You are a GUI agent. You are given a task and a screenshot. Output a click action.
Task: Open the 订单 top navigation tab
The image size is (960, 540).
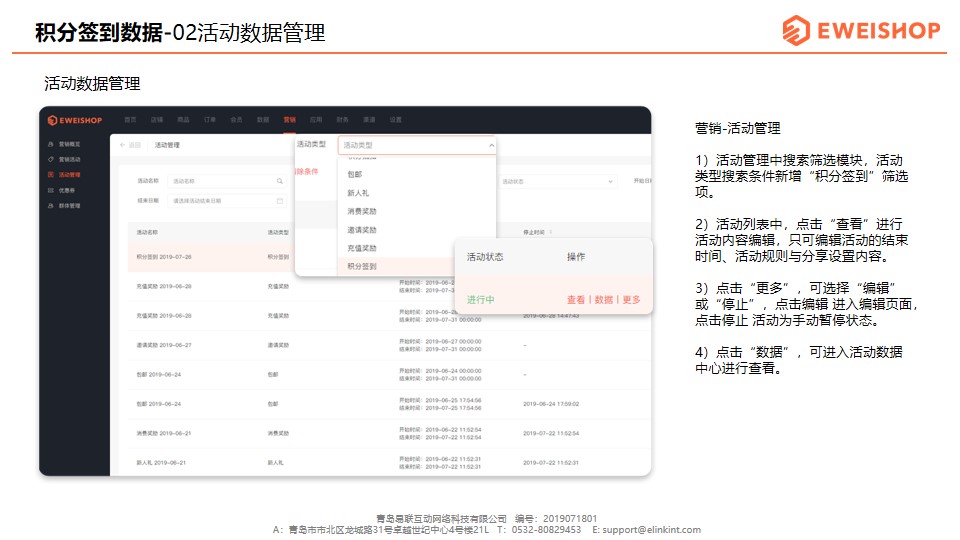(x=210, y=120)
